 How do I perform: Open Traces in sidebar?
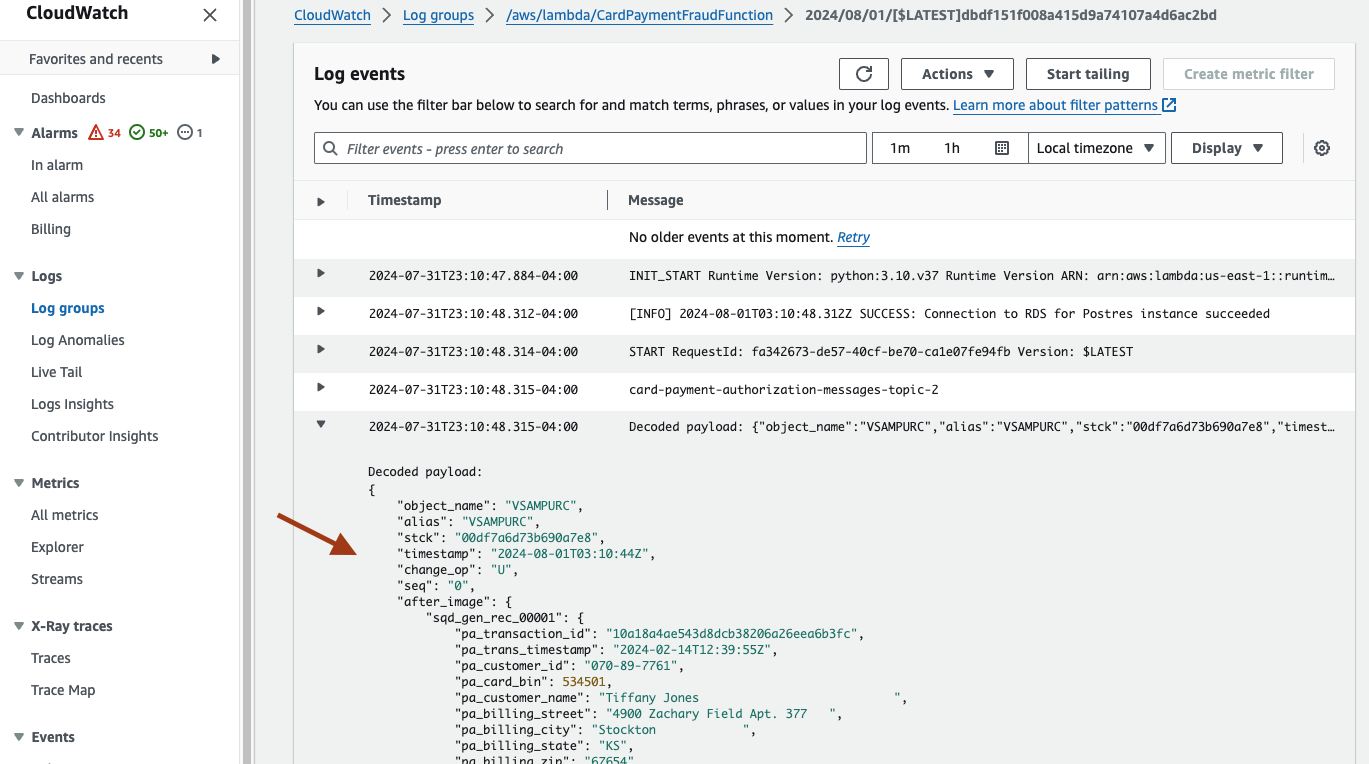point(51,658)
